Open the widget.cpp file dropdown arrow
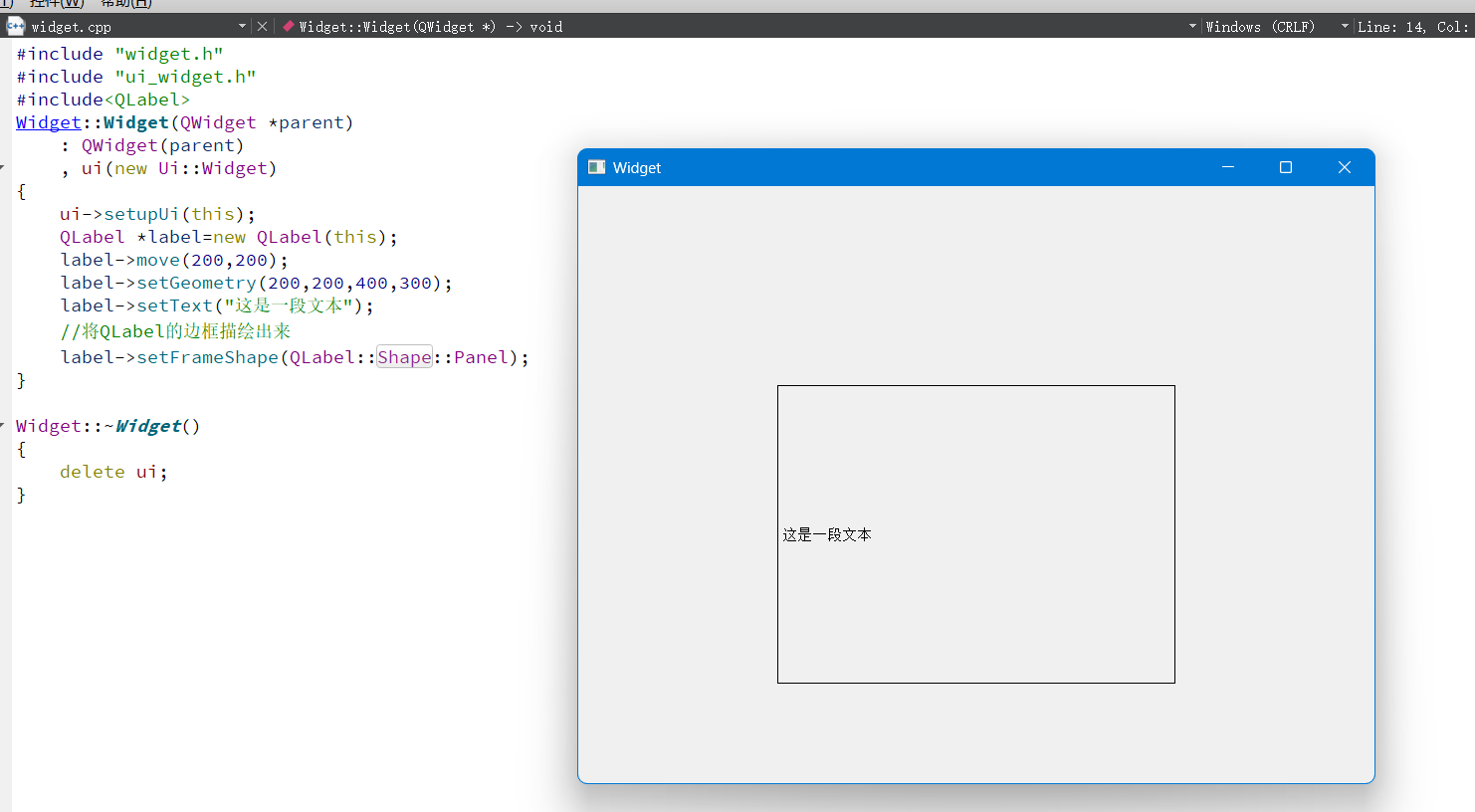The image size is (1475, 812). pyautogui.click(x=242, y=26)
